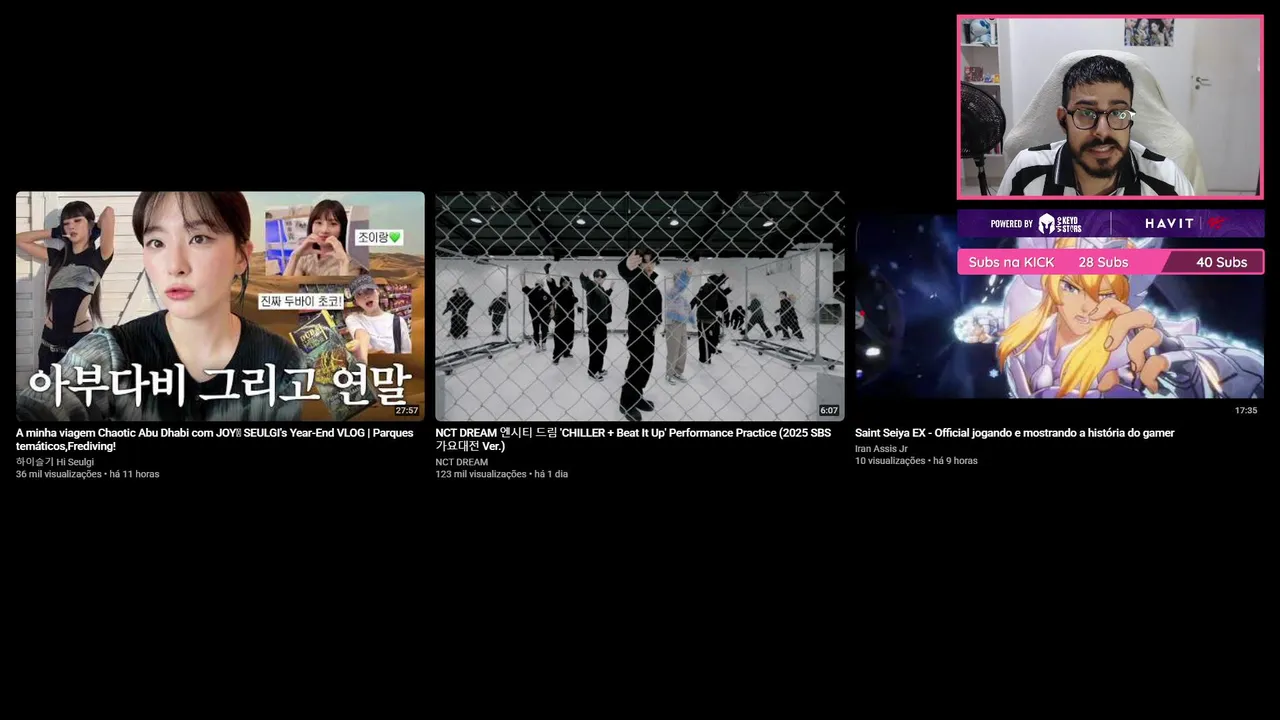Screen dimensions: 1280x720
Task: Open the Seulgi Abu Dhabi vlog thumbnail
Action: [220, 306]
